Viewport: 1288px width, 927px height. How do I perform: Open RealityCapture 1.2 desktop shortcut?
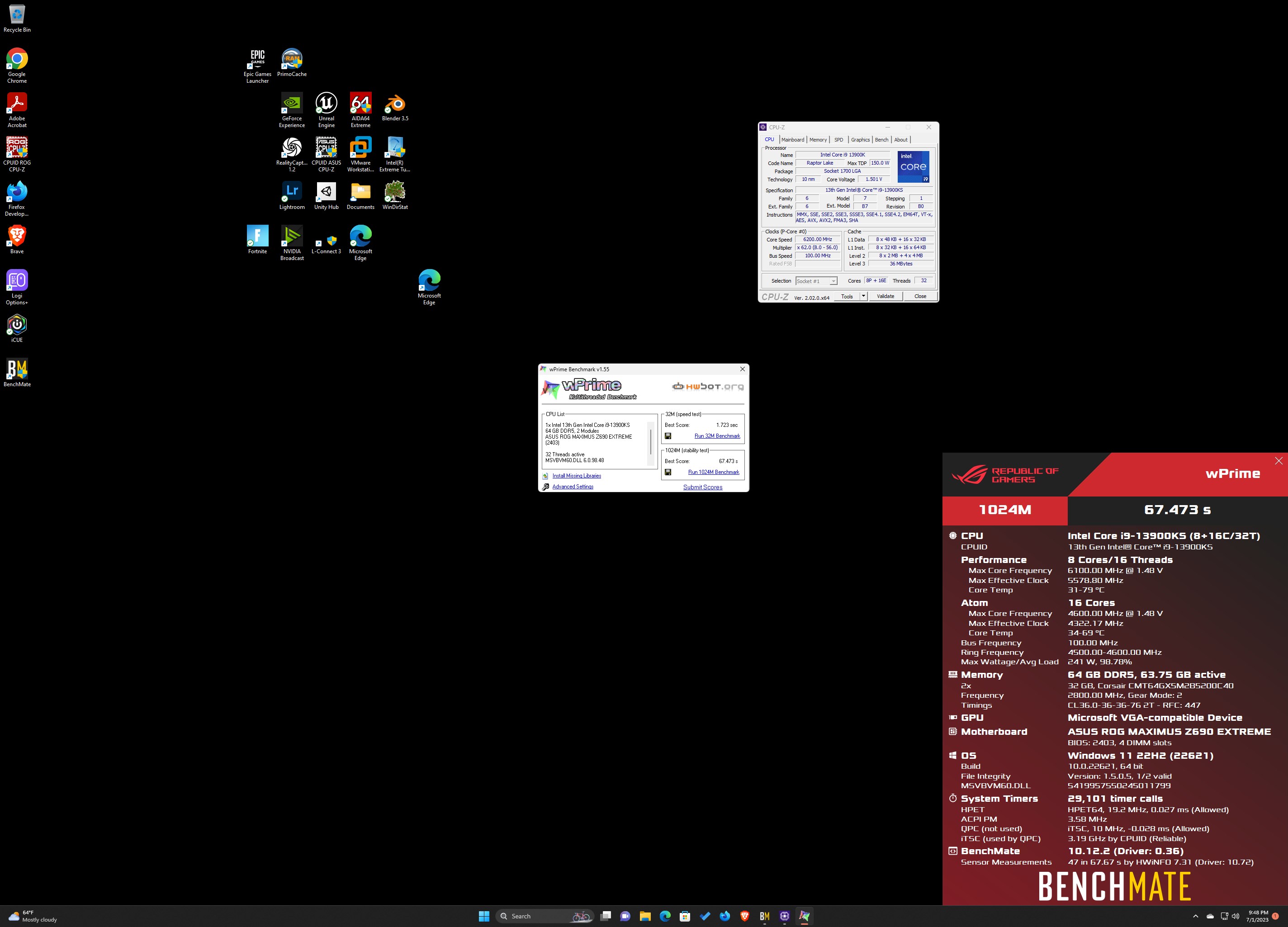point(292,154)
